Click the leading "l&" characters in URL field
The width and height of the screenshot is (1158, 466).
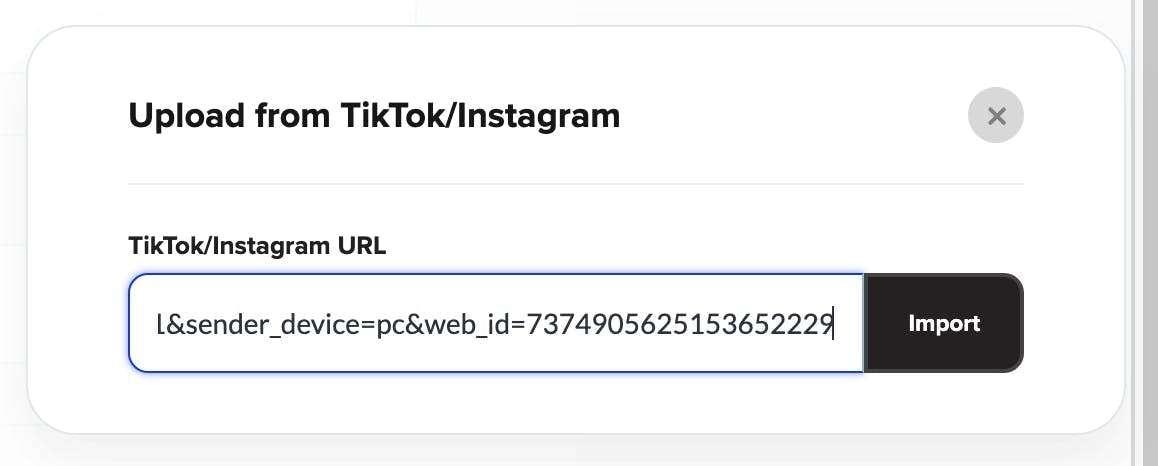click(x=166, y=324)
